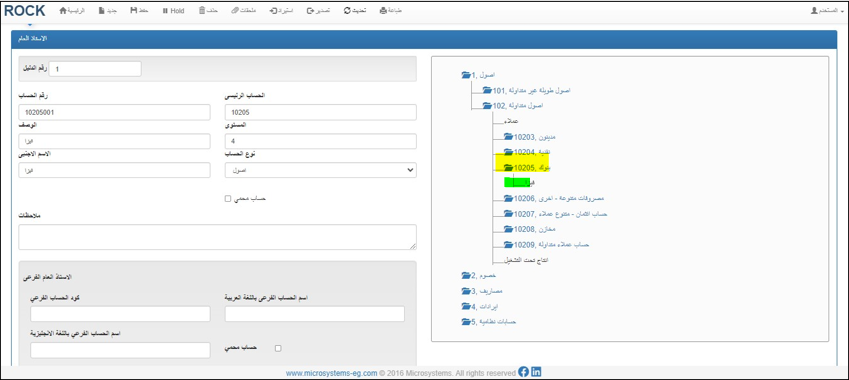Click the sub-account English name field
The image size is (849, 380).
click(120, 350)
